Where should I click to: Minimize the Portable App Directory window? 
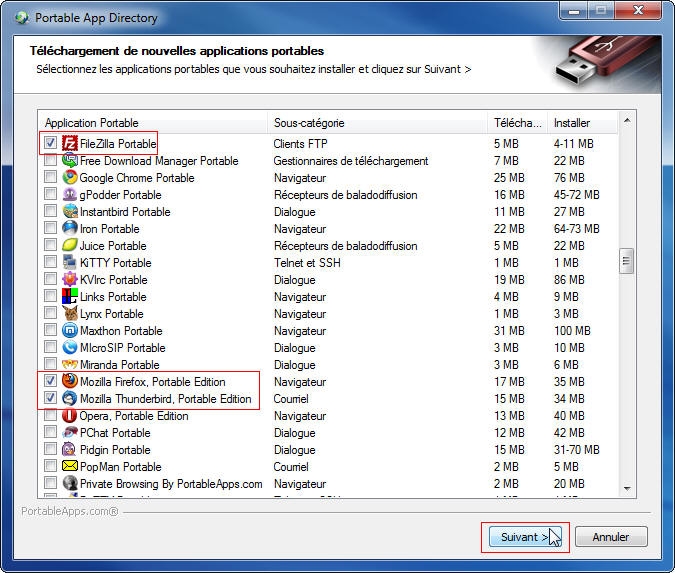[573, 11]
